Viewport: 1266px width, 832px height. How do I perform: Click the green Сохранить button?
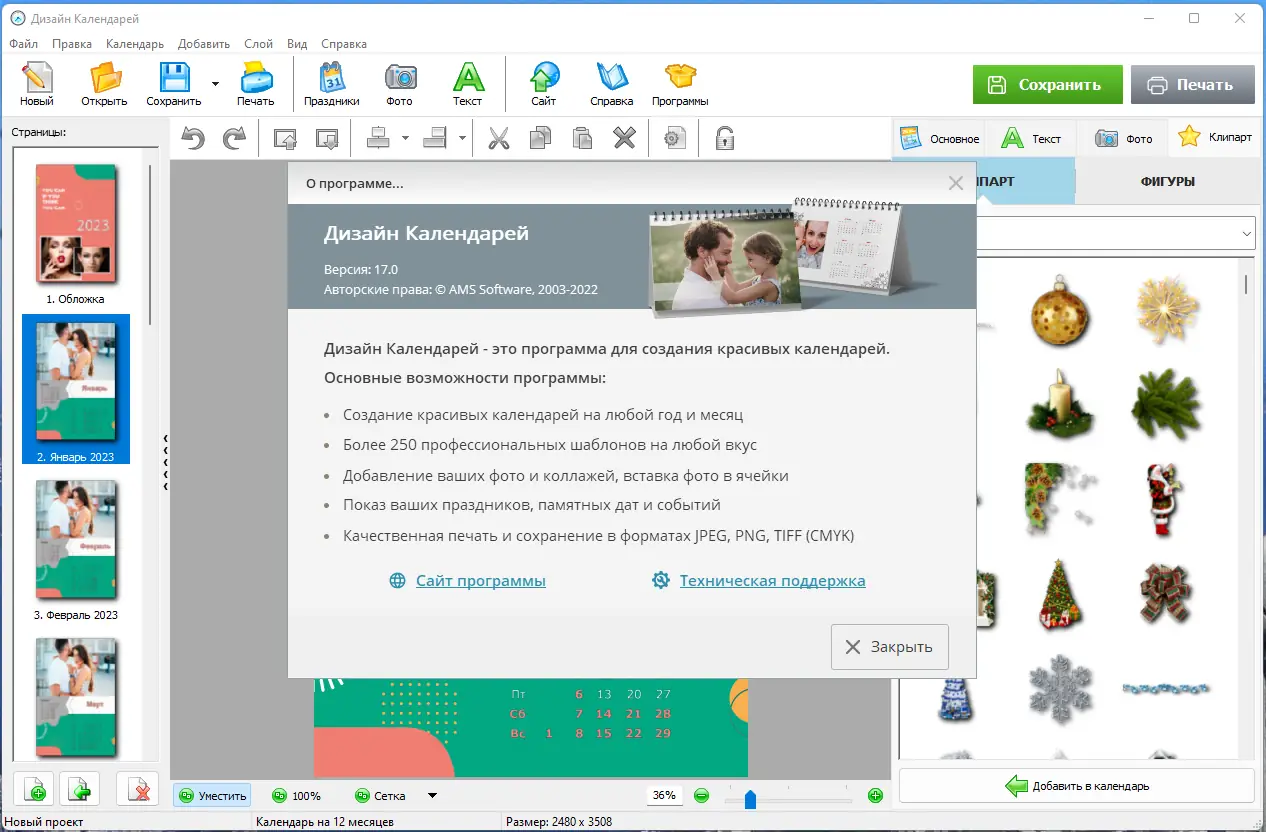coord(1047,85)
